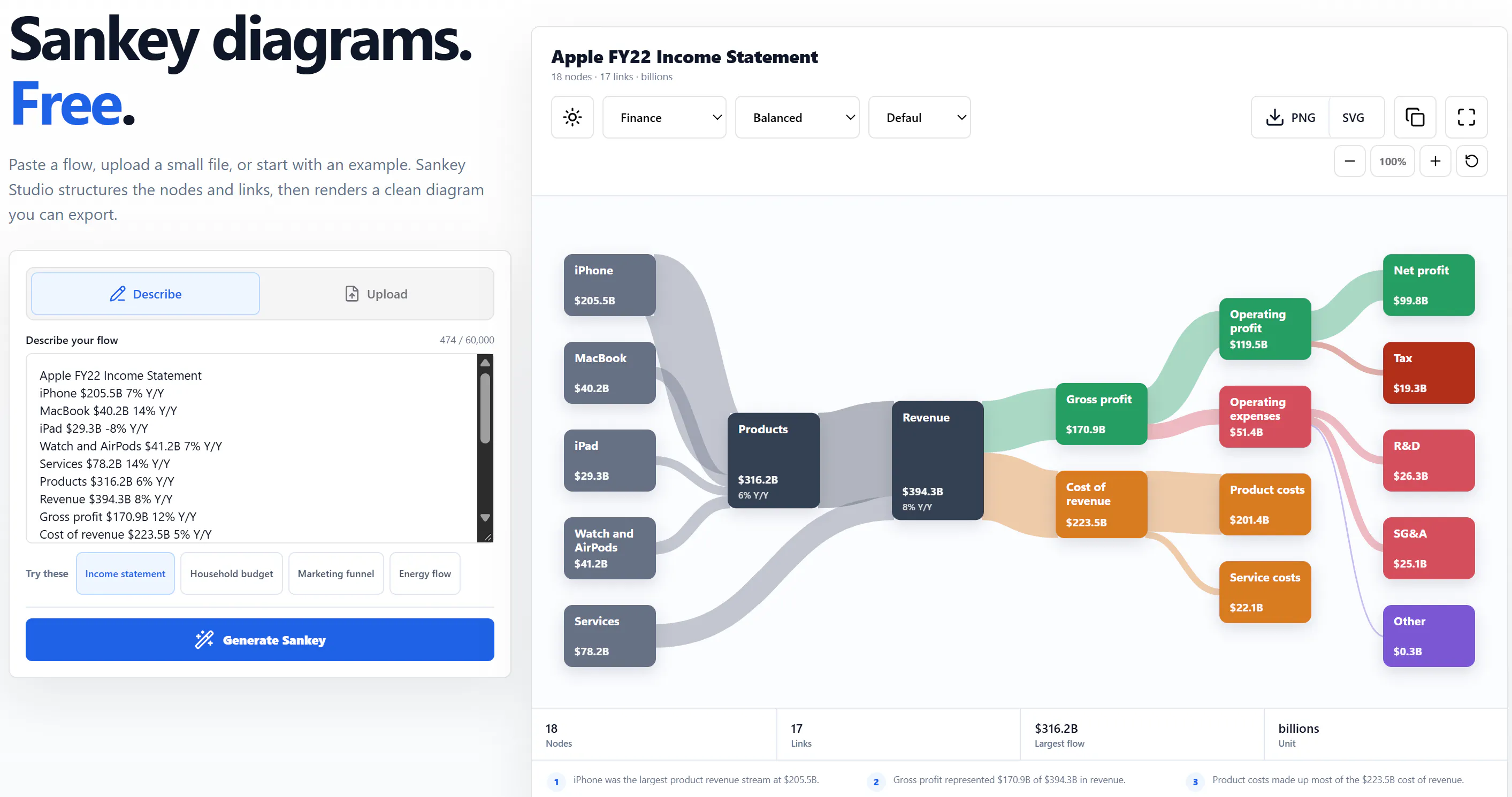
Task: Select the iPhone $205.5B node
Action: [610, 285]
